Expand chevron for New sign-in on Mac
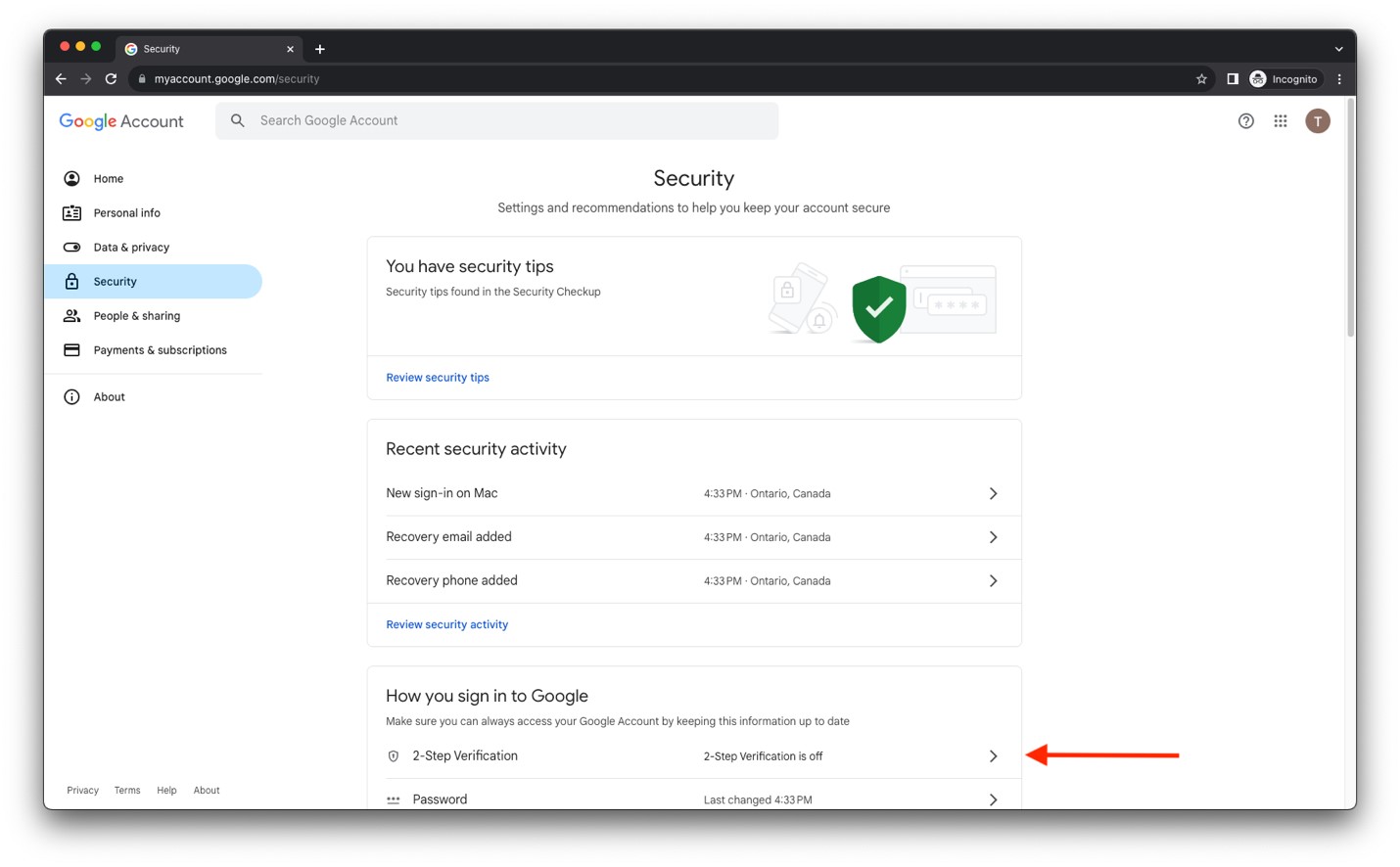1400x867 pixels. click(993, 493)
